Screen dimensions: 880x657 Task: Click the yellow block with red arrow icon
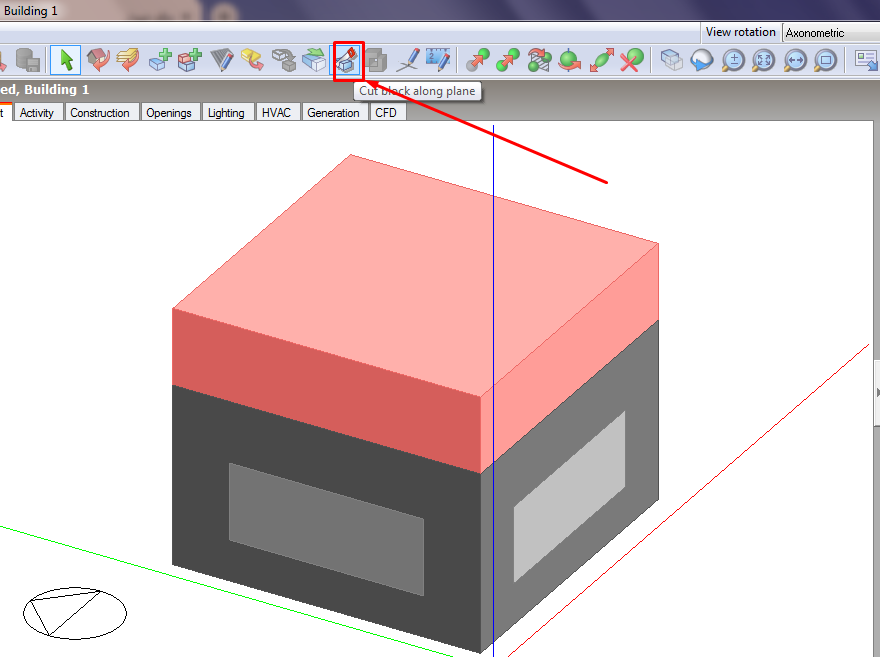coord(252,60)
